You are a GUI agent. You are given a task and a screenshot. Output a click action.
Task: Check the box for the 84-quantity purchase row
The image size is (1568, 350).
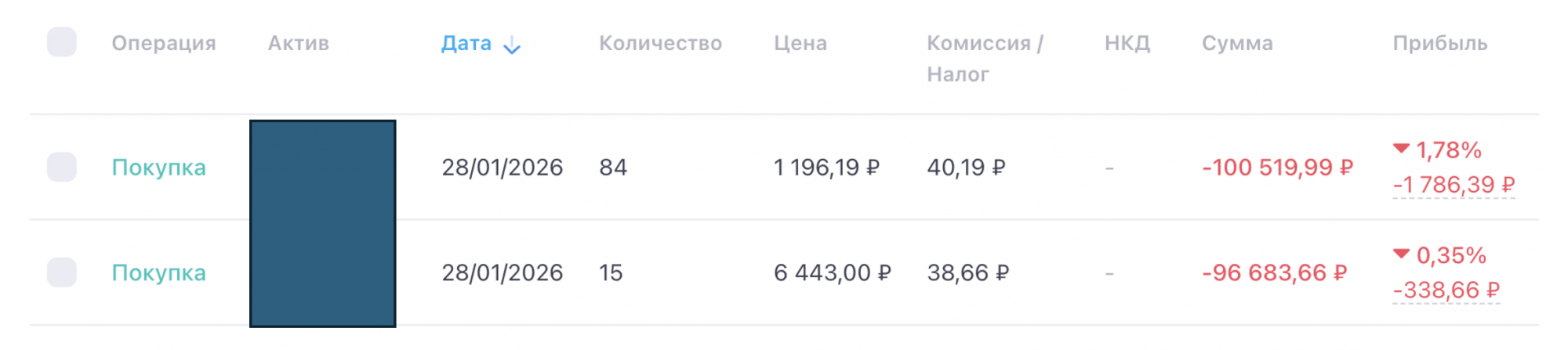(62, 167)
